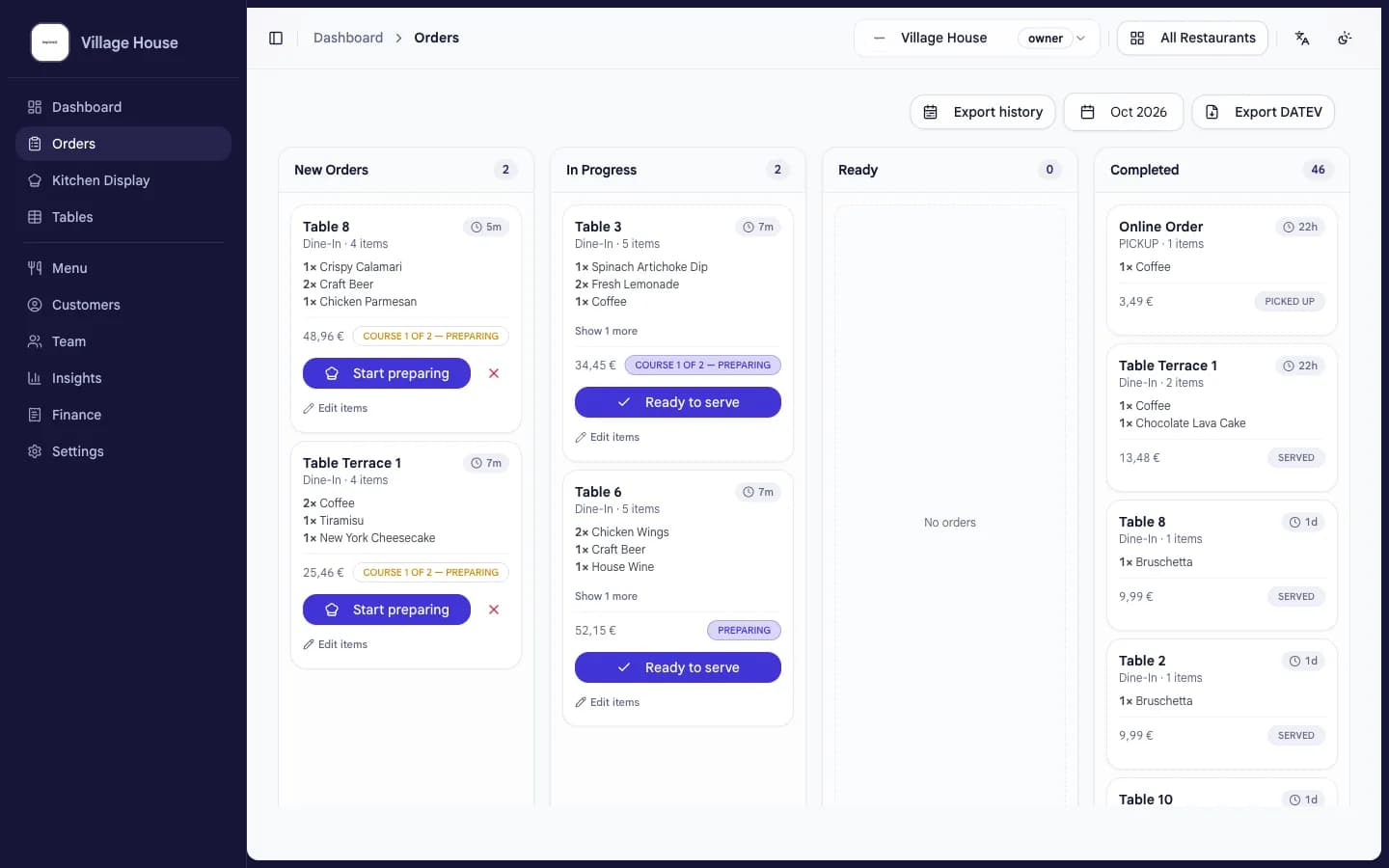The image size is (1389, 868).
Task: Show 1 more items on Table 3
Action: pos(606,331)
